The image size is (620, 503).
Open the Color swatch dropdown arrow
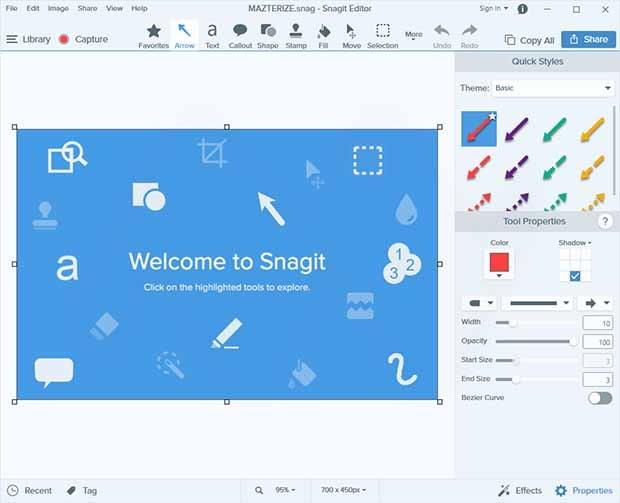click(499, 276)
